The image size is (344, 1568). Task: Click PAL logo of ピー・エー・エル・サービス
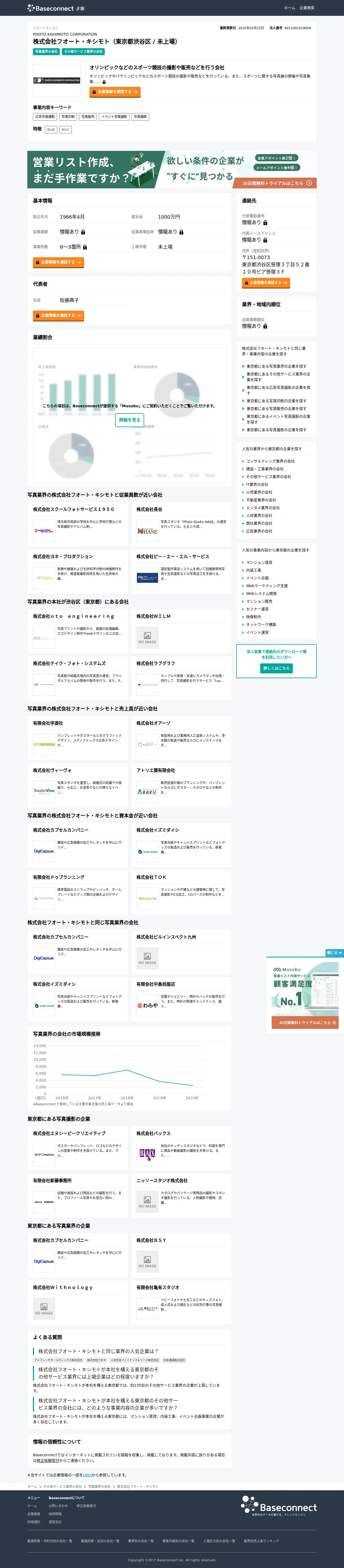click(147, 578)
